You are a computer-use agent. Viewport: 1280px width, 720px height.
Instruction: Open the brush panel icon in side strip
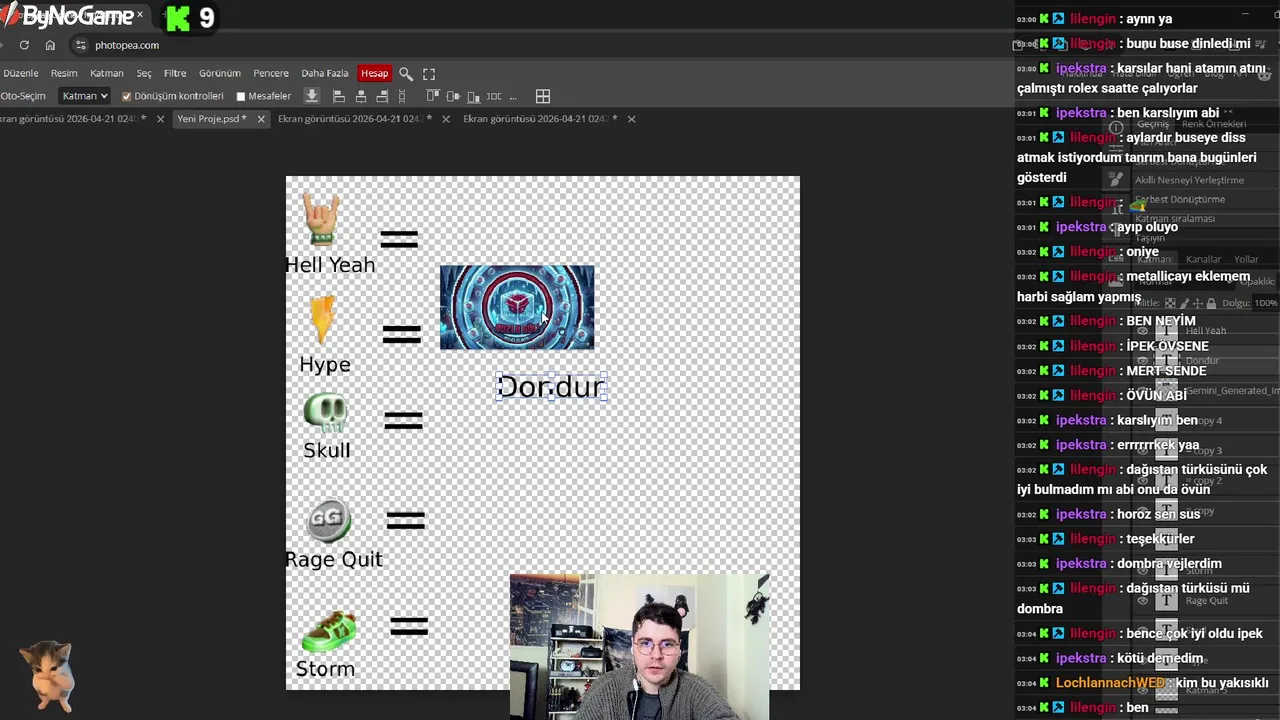pos(1115,178)
